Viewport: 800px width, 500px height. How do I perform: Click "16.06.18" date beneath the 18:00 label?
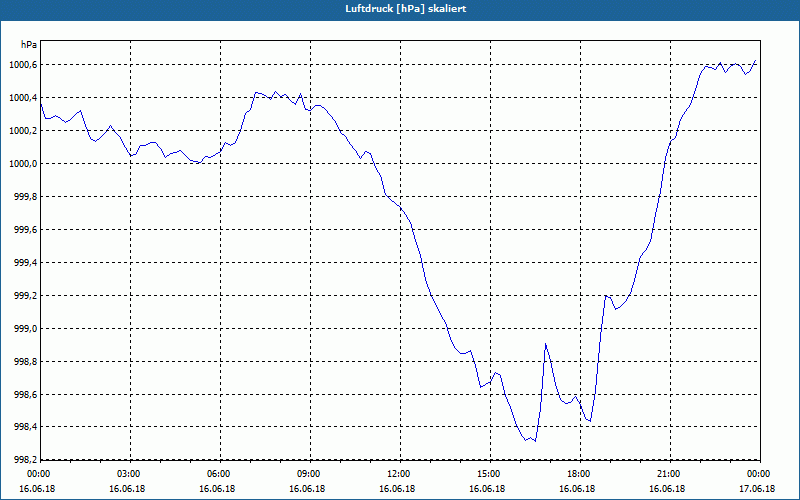(x=577, y=489)
